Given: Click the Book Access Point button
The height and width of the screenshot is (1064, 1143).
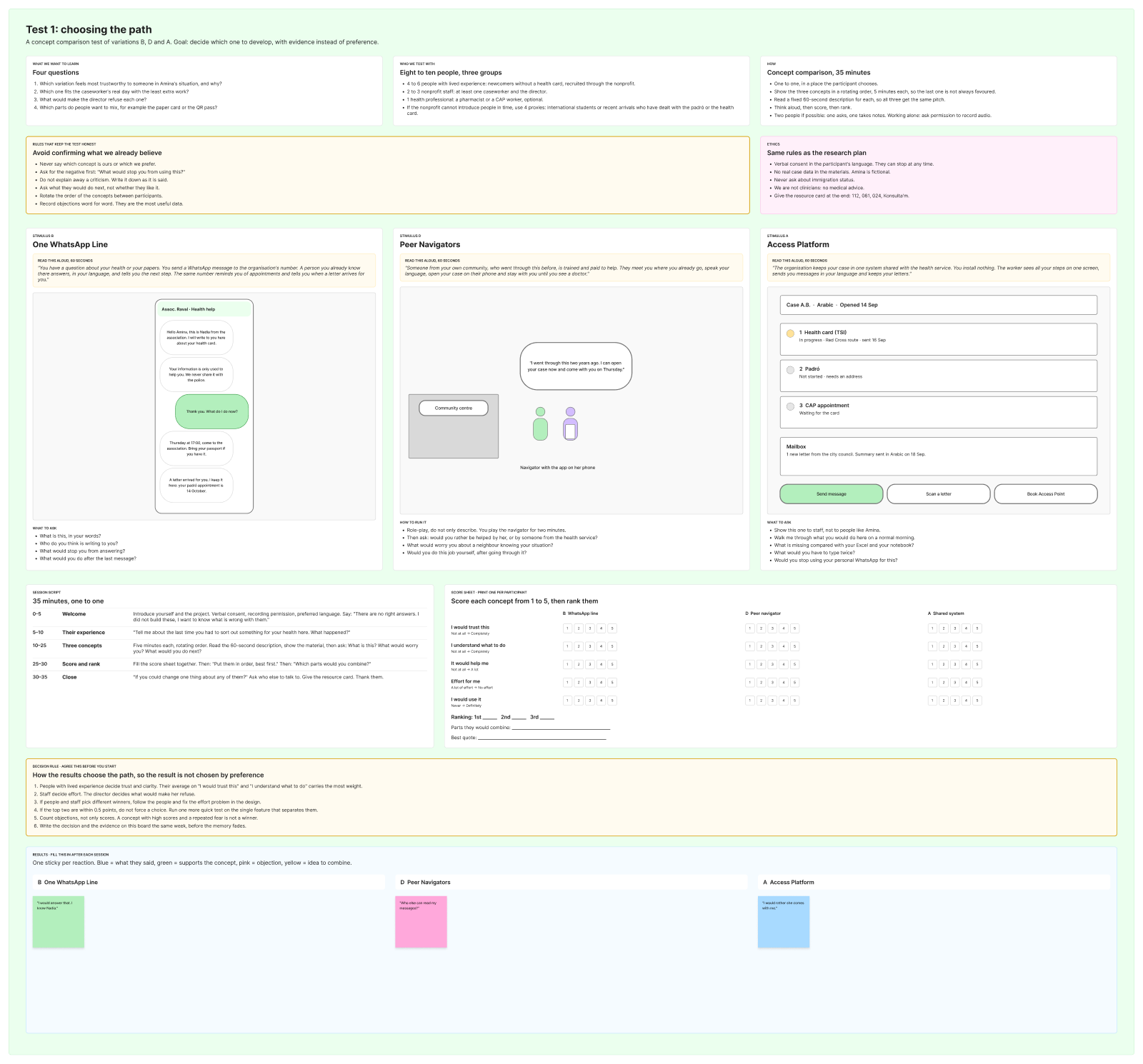Looking at the screenshot, I should point(1046,494).
